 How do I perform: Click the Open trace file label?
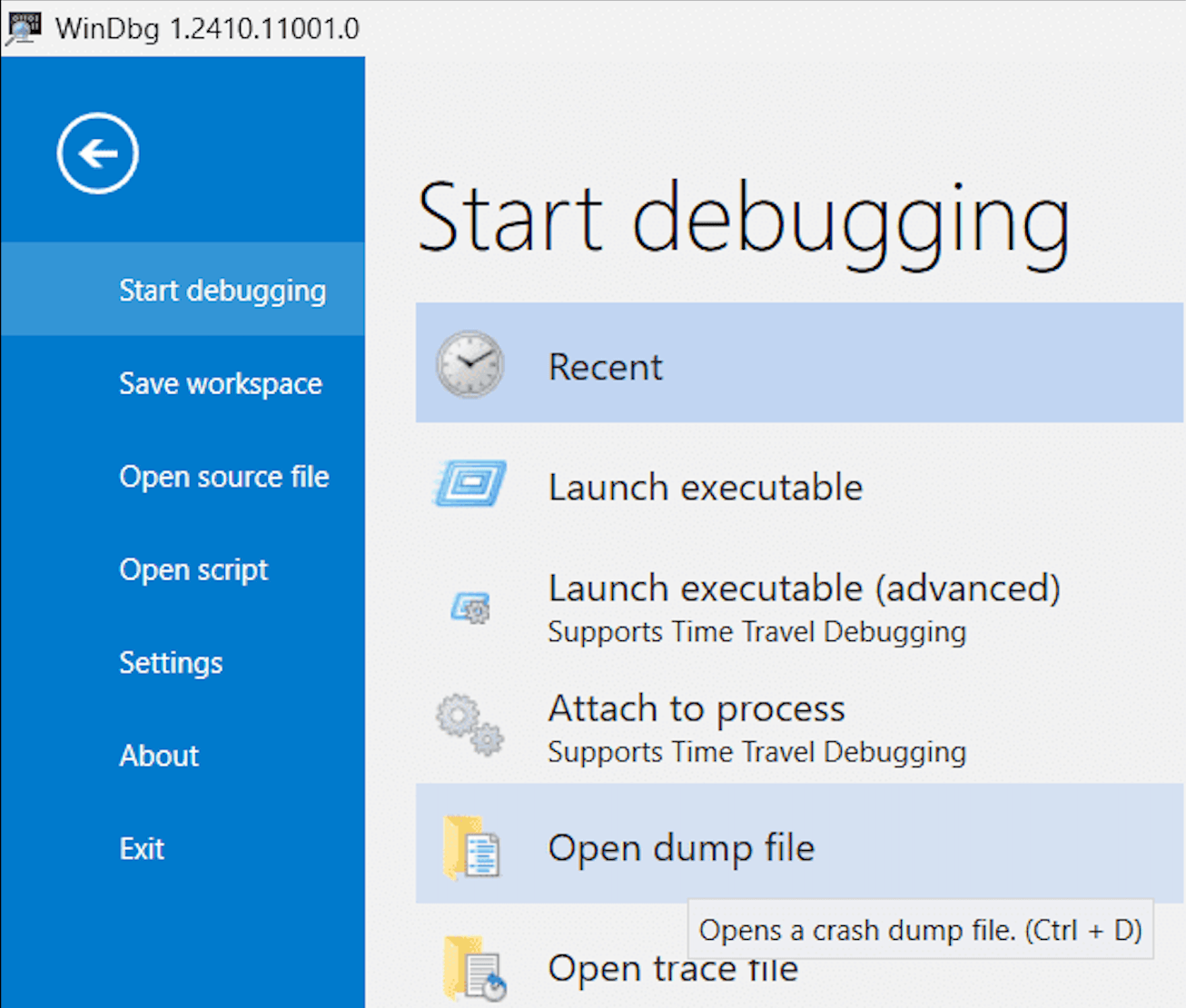click(x=673, y=969)
